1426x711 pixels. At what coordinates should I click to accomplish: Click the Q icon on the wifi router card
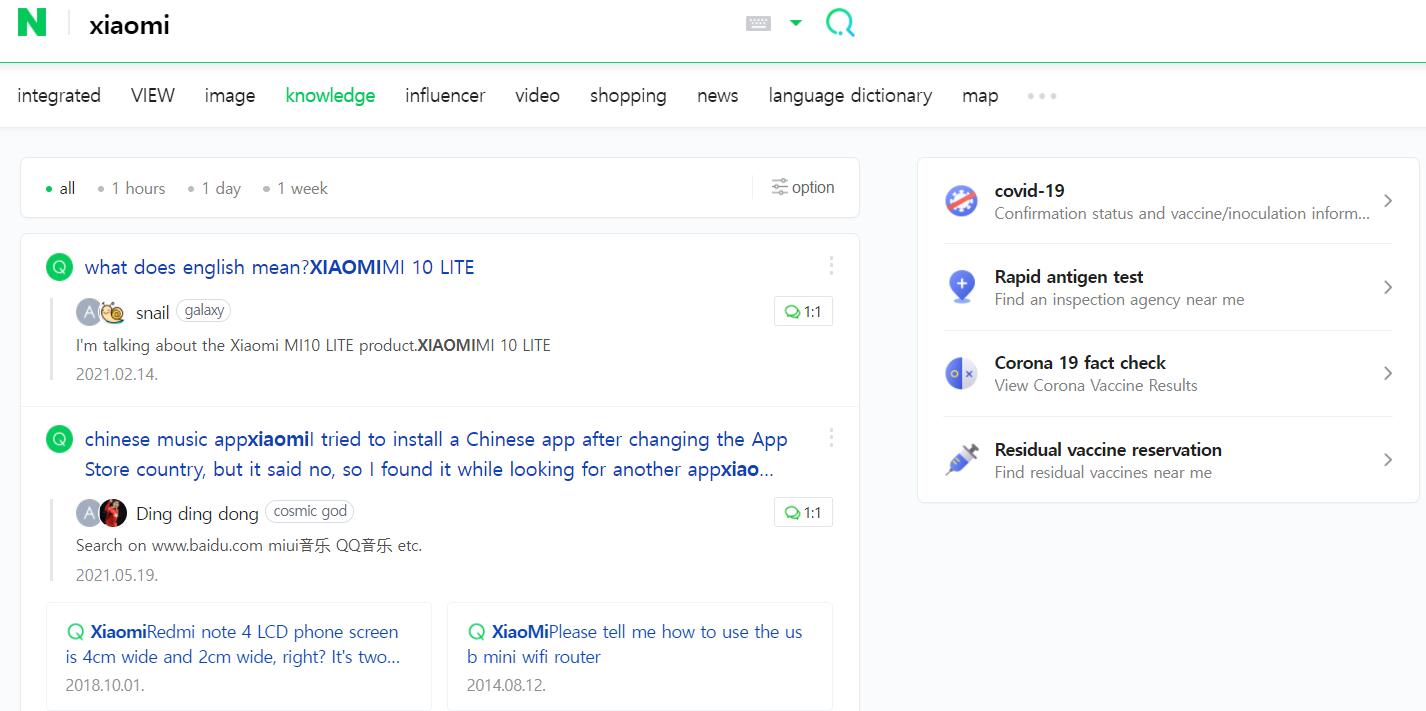point(476,632)
